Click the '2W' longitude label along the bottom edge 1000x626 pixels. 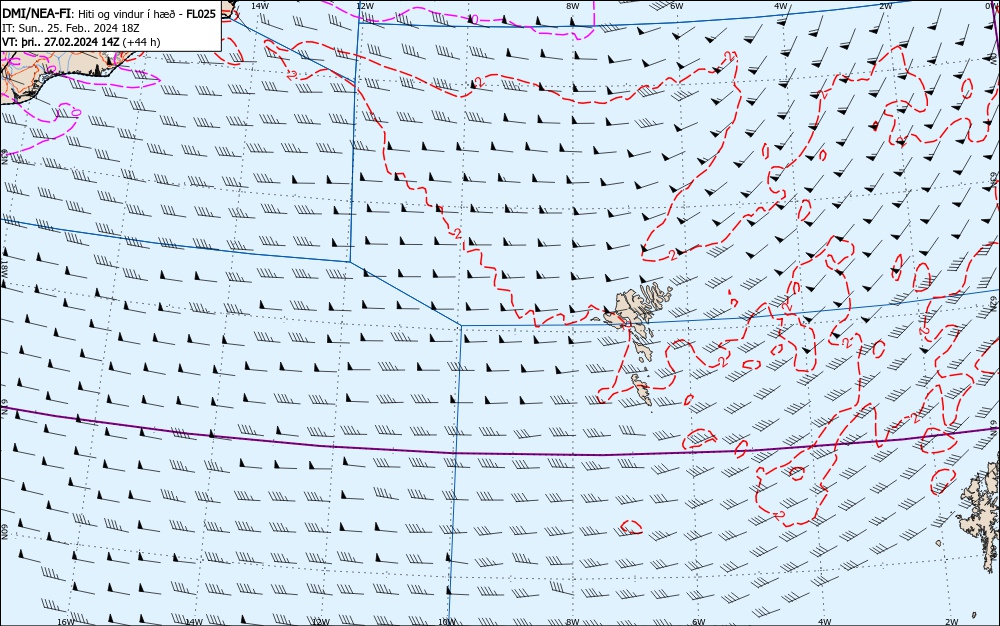tap(952, 622)
